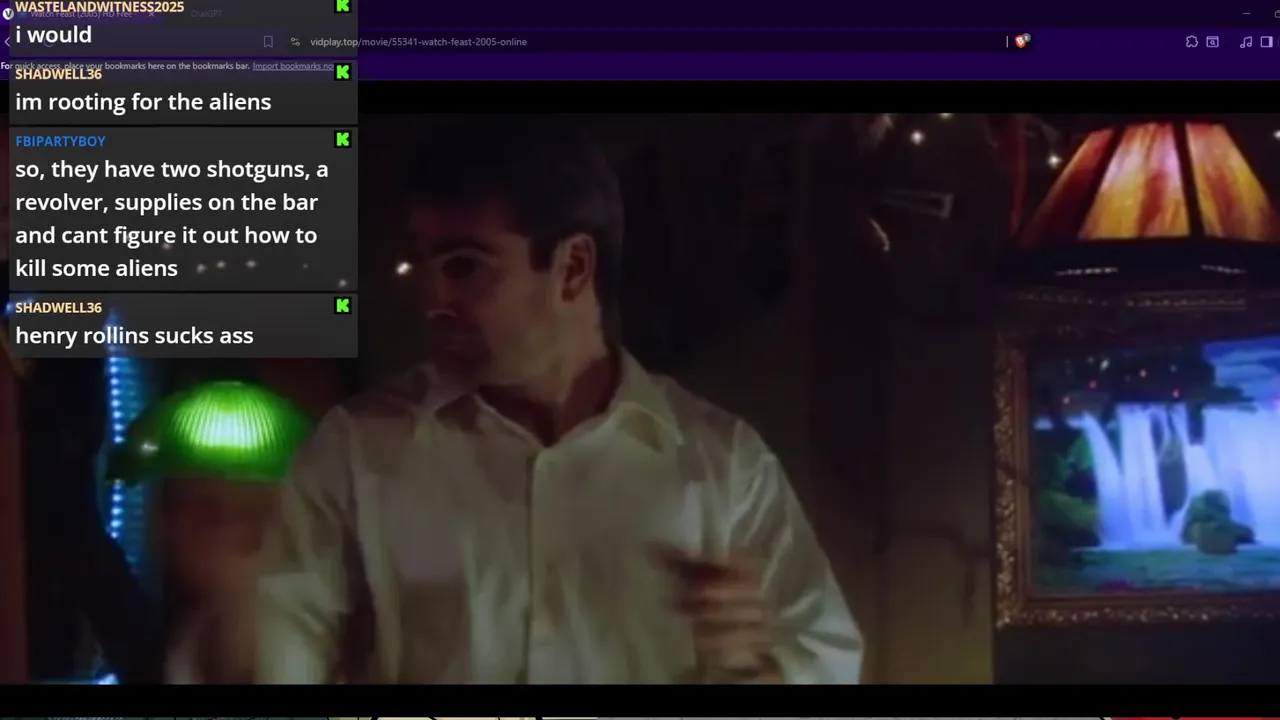The image size is (1280, 720).
Task: Open the Brave Playlist music note icon
Action: coord(1246,42)
